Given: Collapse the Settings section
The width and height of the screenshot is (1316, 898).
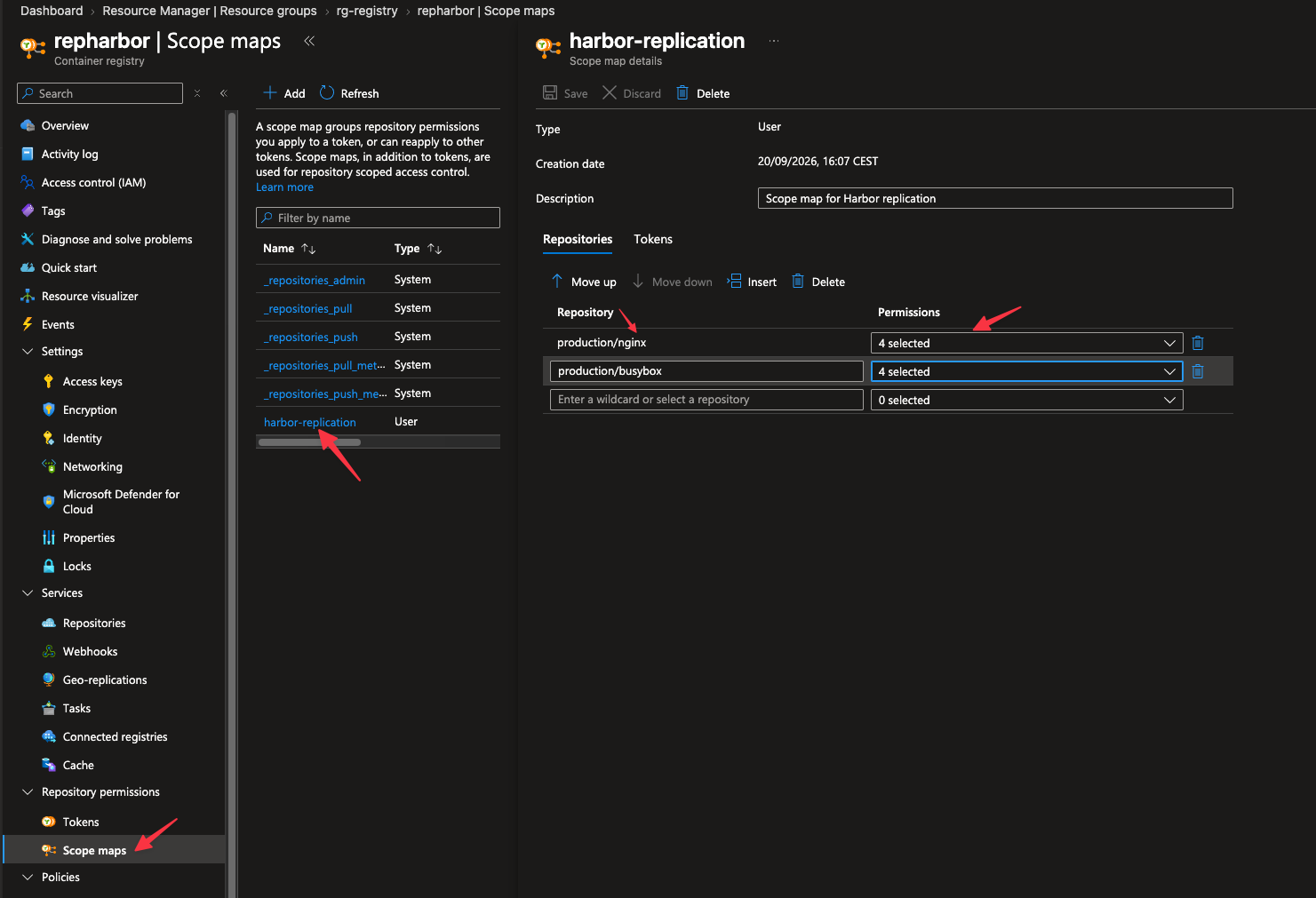Looking at the screenshot, I should 28,352.
